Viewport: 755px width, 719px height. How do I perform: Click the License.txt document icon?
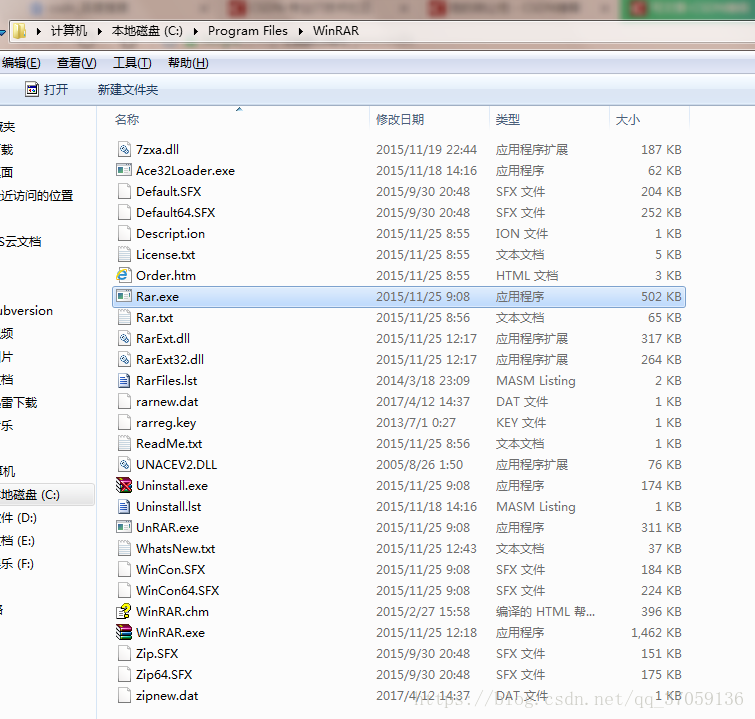point(124,254)
